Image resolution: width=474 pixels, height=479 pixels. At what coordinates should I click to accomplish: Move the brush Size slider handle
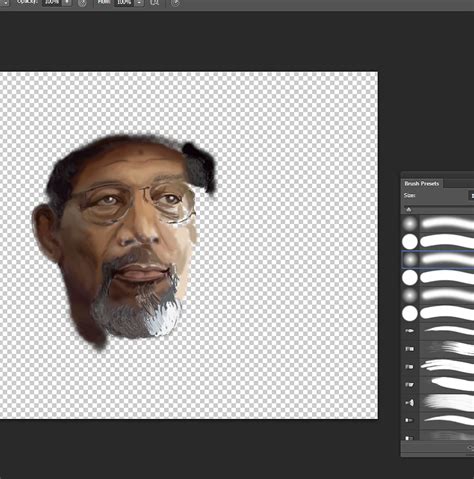point(409,209)
